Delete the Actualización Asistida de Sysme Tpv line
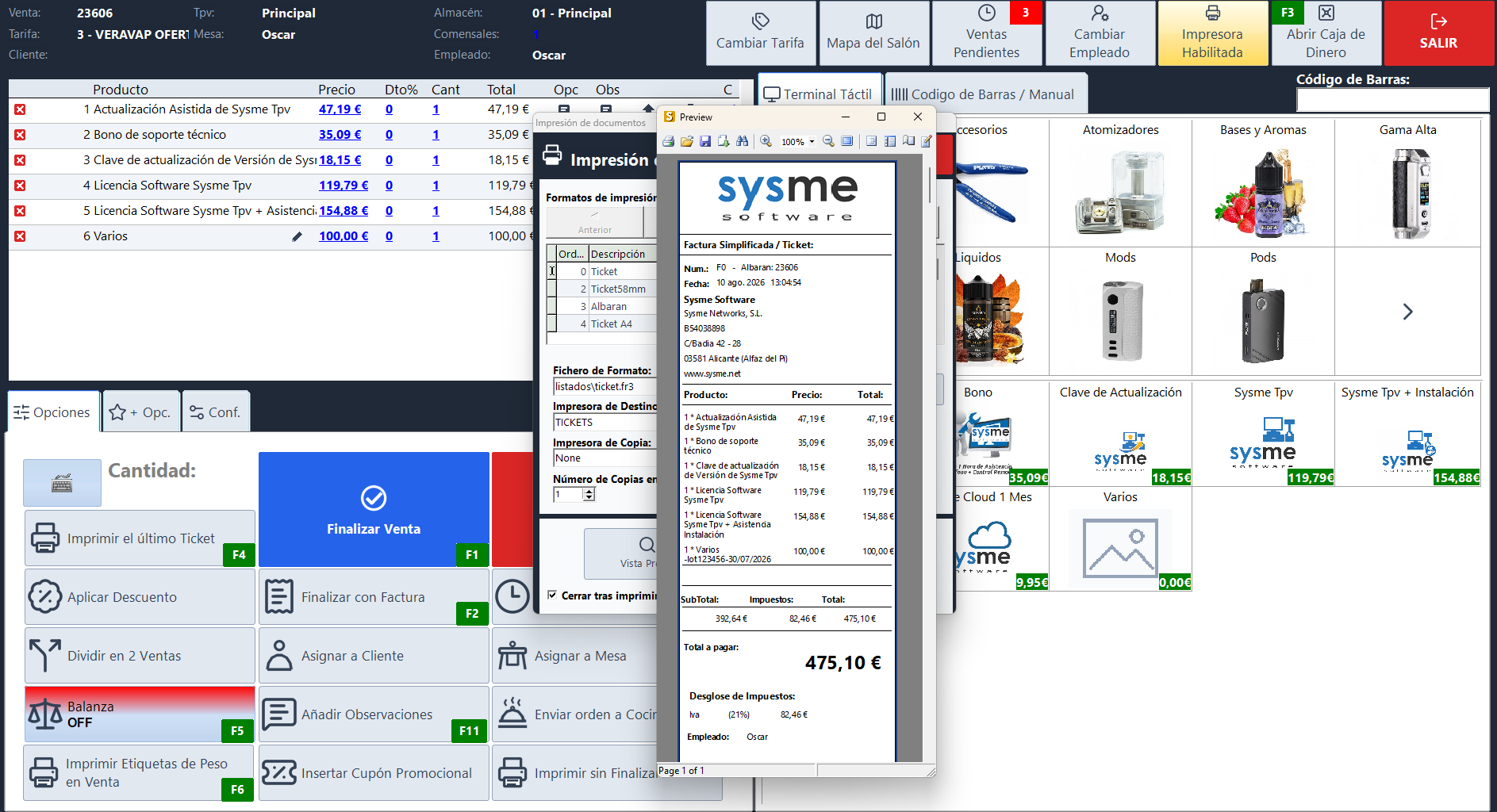The image size is (1497, 812). [x=20, y=109]
